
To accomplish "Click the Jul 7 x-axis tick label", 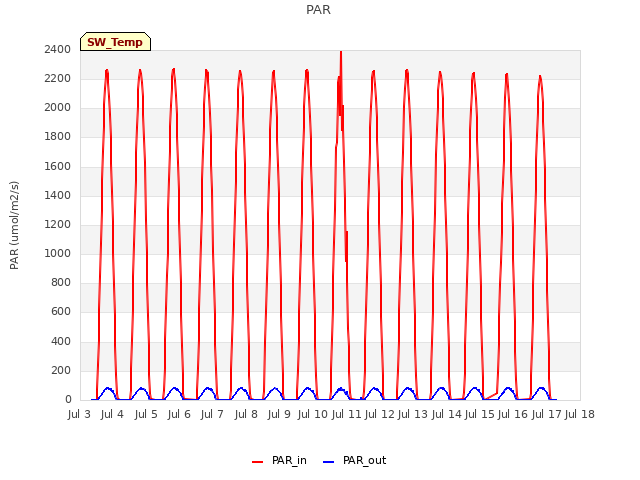I will (x=212, y=414).
